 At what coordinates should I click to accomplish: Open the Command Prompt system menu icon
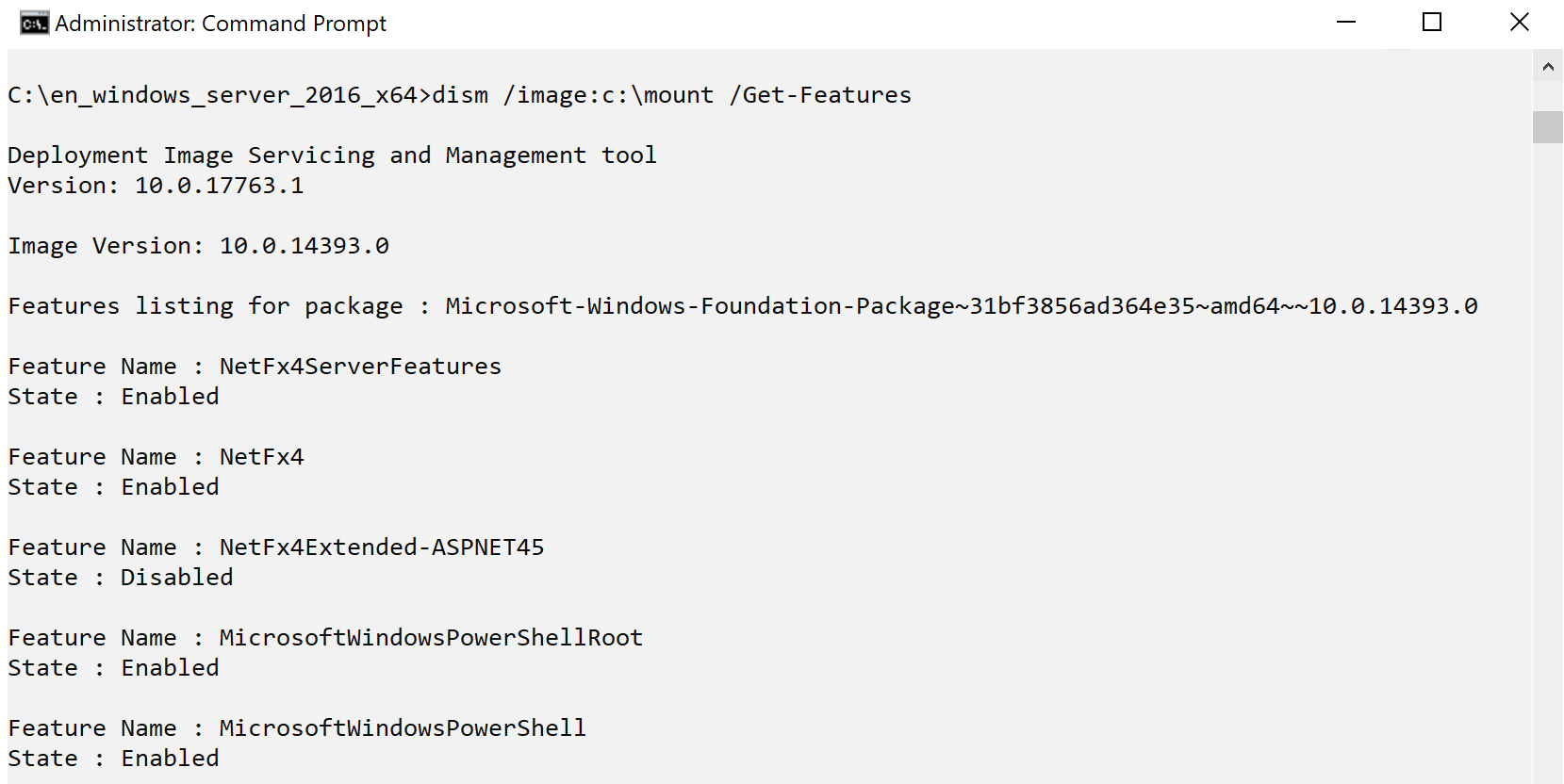pos(34,24)
